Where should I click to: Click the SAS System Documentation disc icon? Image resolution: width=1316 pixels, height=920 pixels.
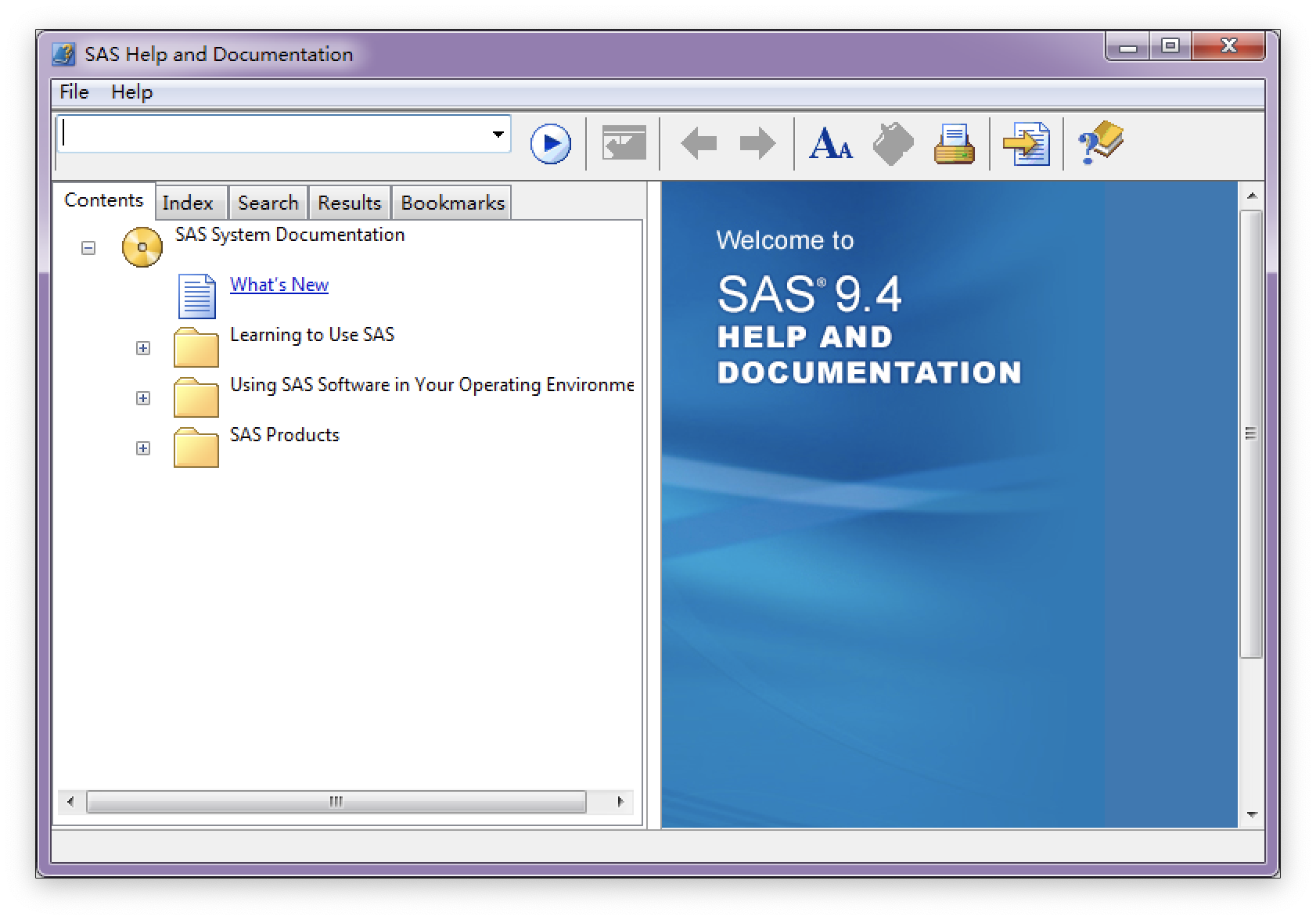[x=142, y=247]
